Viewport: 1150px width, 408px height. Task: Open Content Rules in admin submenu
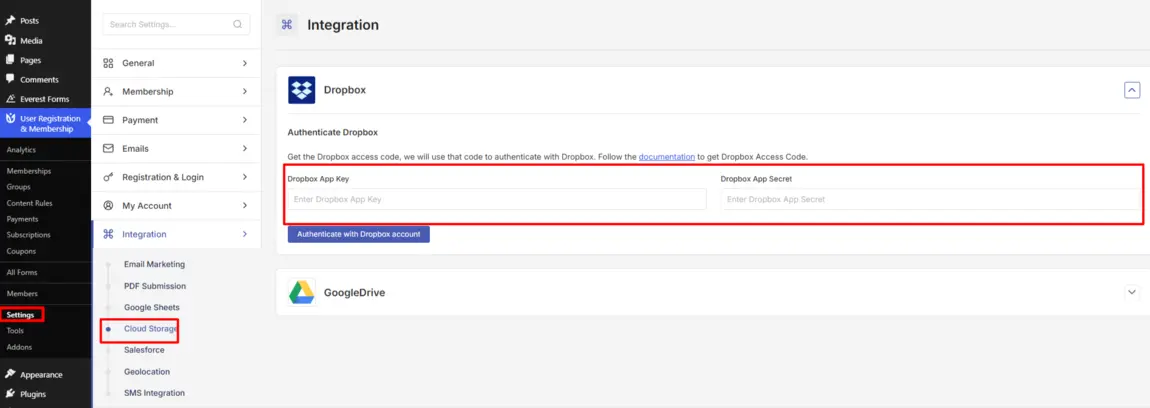[x=29, y=203]
